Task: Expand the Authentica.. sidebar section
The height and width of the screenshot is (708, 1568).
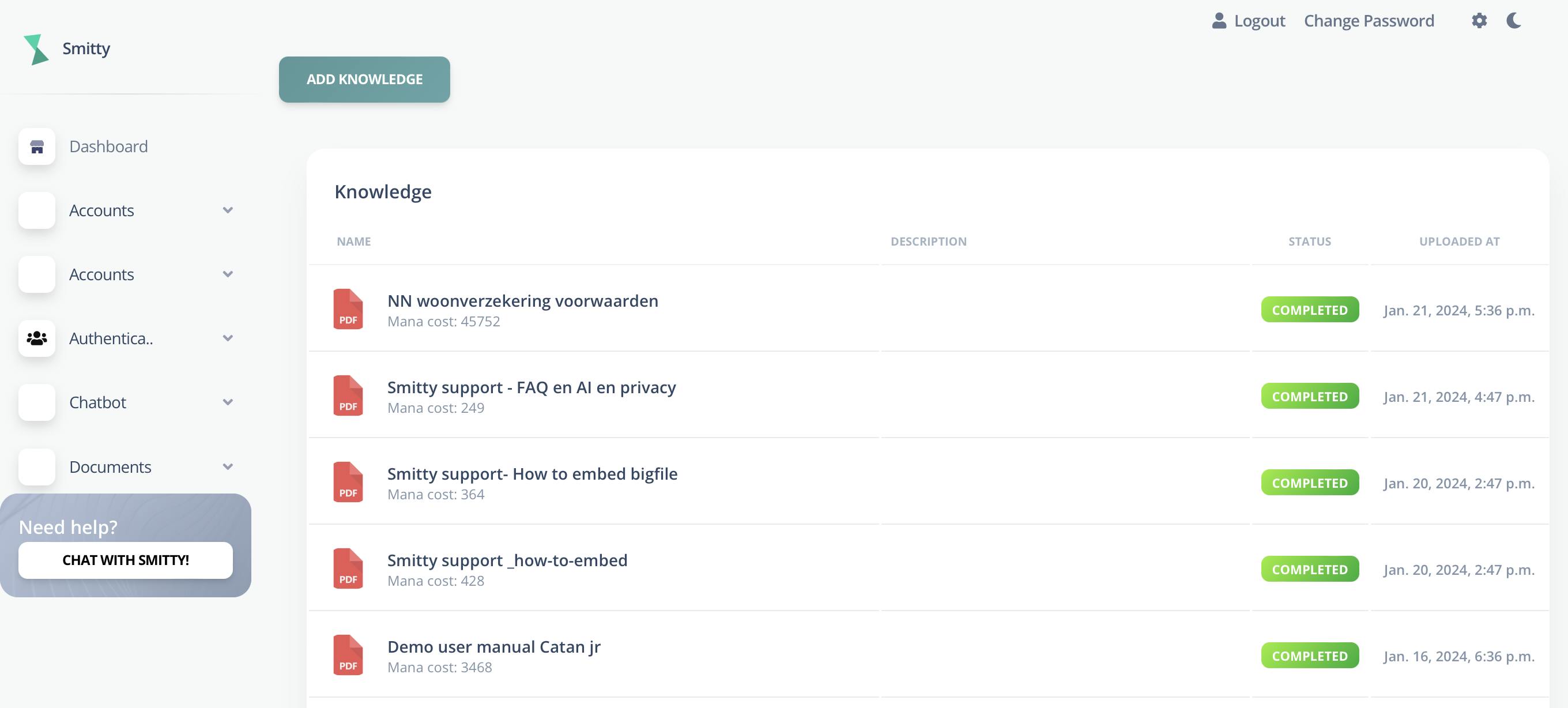Action: tap(228, 338)
